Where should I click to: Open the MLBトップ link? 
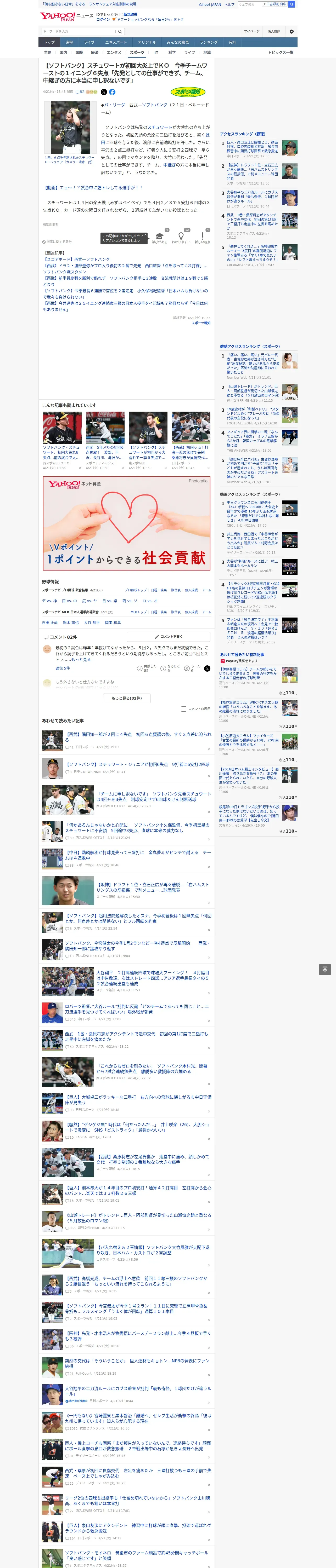click(x=138, y=612)
